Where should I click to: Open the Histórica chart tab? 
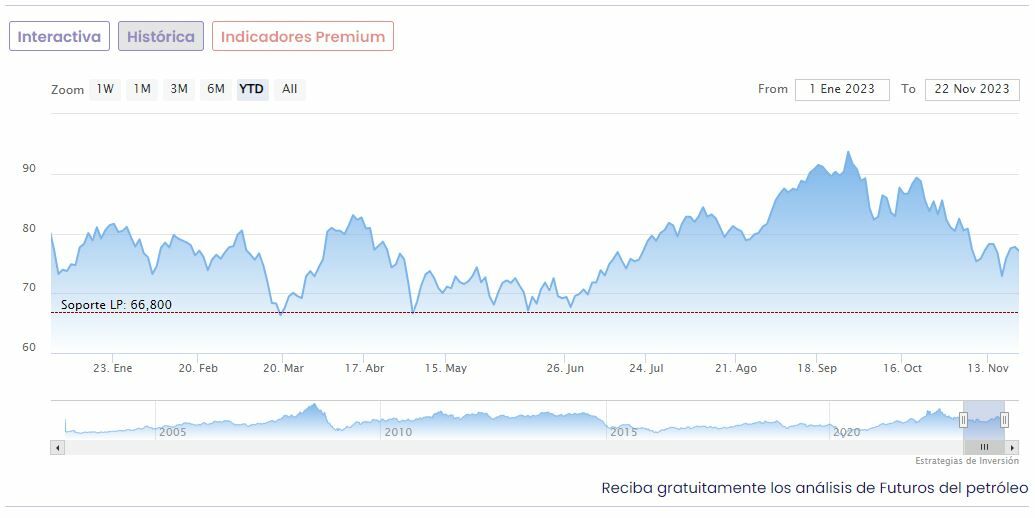161,37
